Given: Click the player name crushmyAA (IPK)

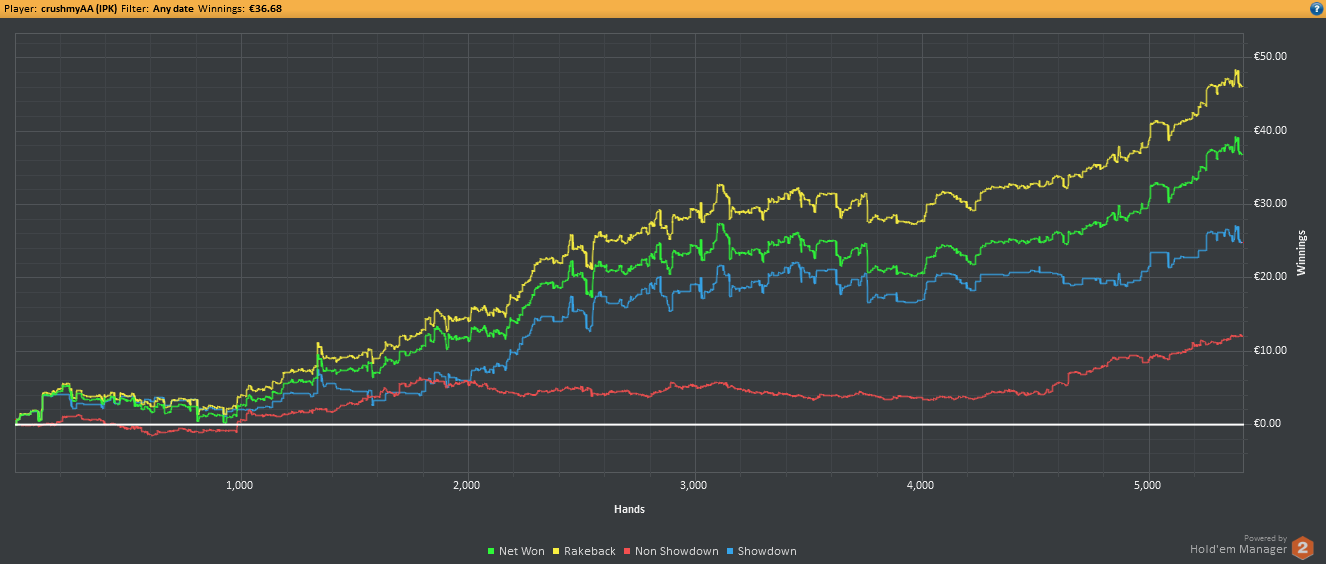Looking at the screenshot, I should pos(78,8).
